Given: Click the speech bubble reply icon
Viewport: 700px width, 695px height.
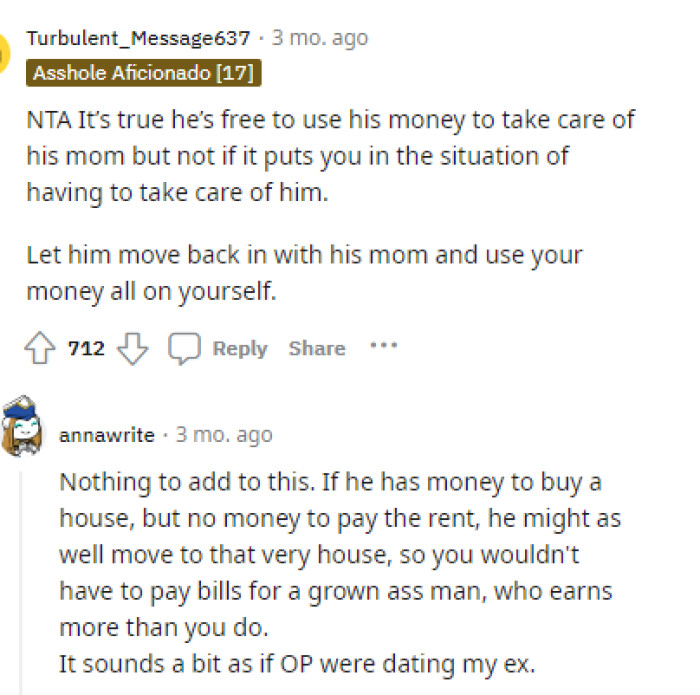Looking at the screenshot, I should (x=183, y=349).
